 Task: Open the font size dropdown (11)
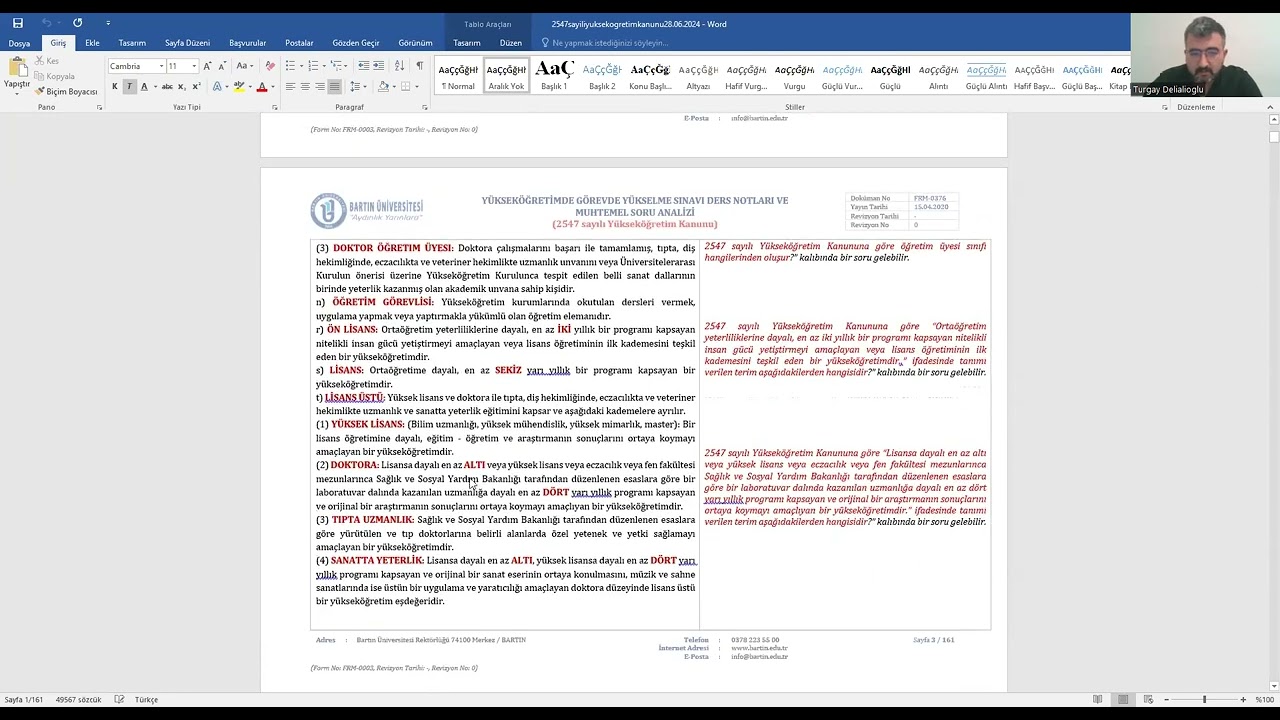[x=194, y=66]
